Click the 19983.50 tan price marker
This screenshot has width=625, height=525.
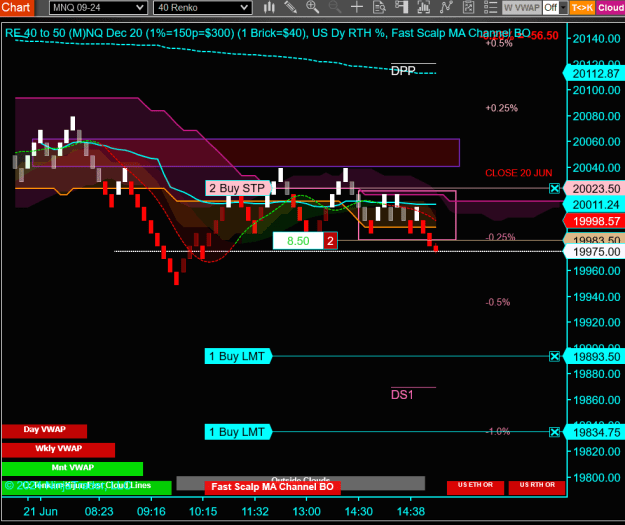point(595,239)
